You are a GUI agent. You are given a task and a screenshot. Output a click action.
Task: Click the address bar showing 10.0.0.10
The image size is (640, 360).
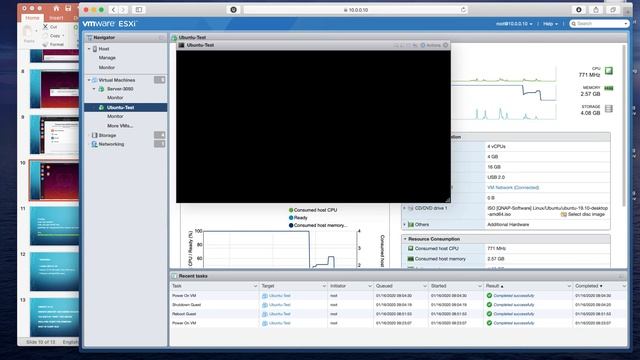point(356,9)
